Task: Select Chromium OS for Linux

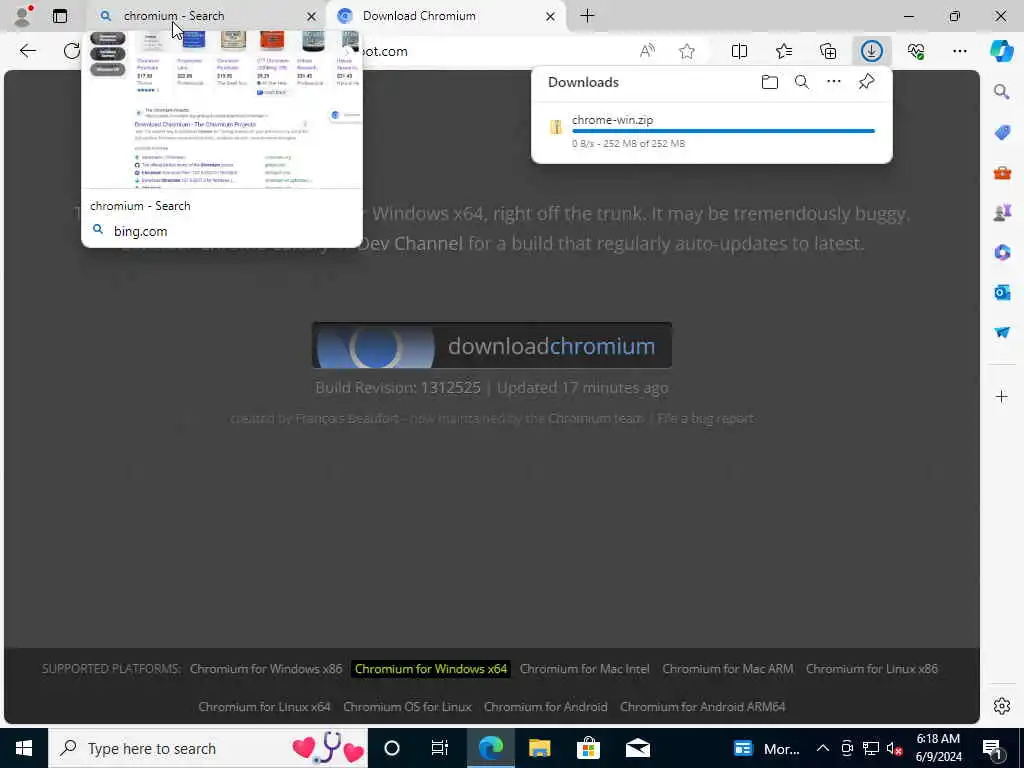Action: pyautogui.click(x=408, y=707)
